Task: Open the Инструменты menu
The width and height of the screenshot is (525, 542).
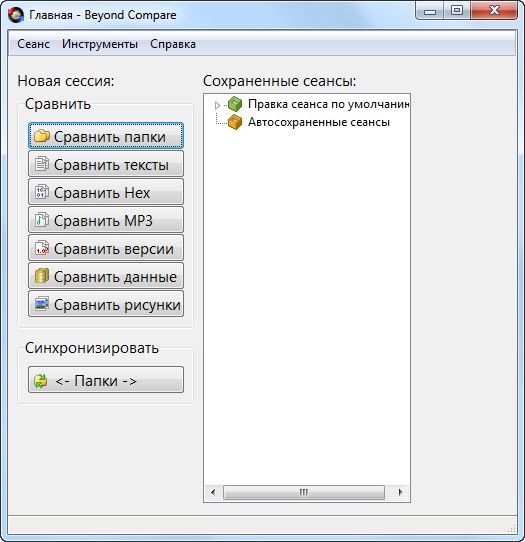Action: pos(100,44)
